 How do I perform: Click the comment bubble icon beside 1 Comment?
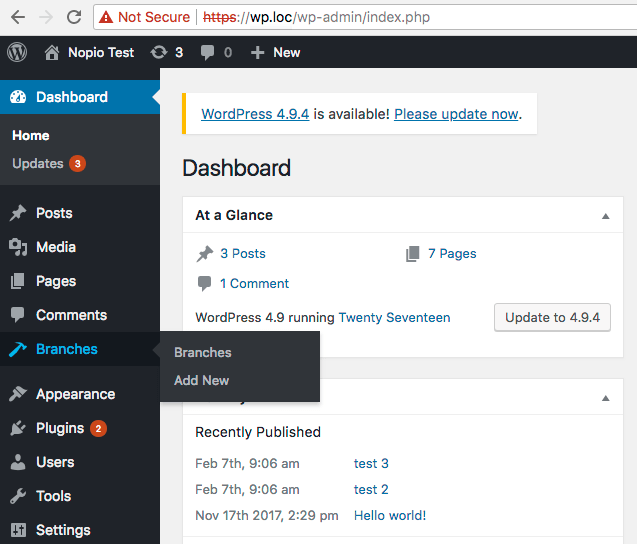tap(204, 284)
